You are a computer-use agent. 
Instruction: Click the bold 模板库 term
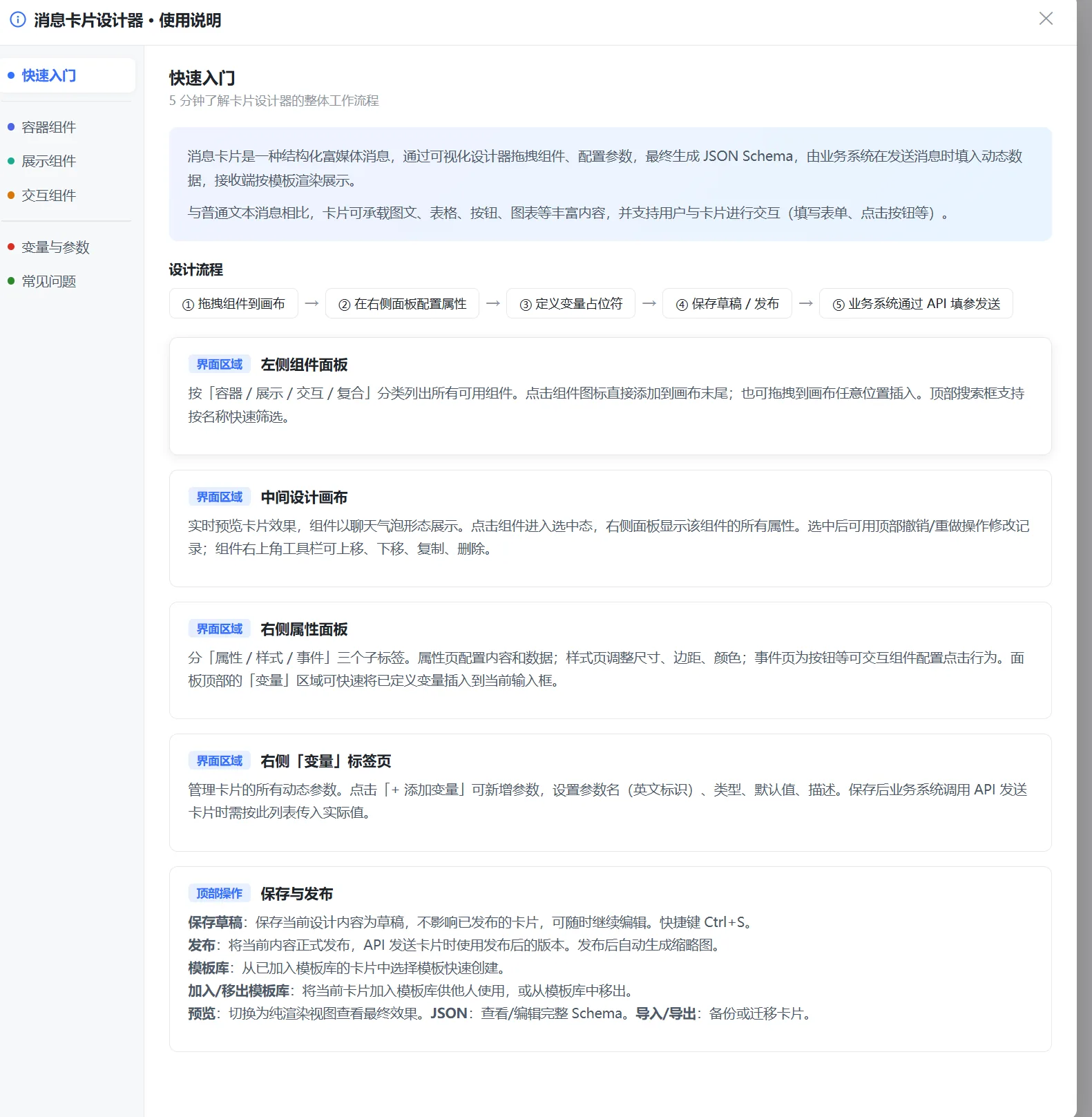[208, 968]
